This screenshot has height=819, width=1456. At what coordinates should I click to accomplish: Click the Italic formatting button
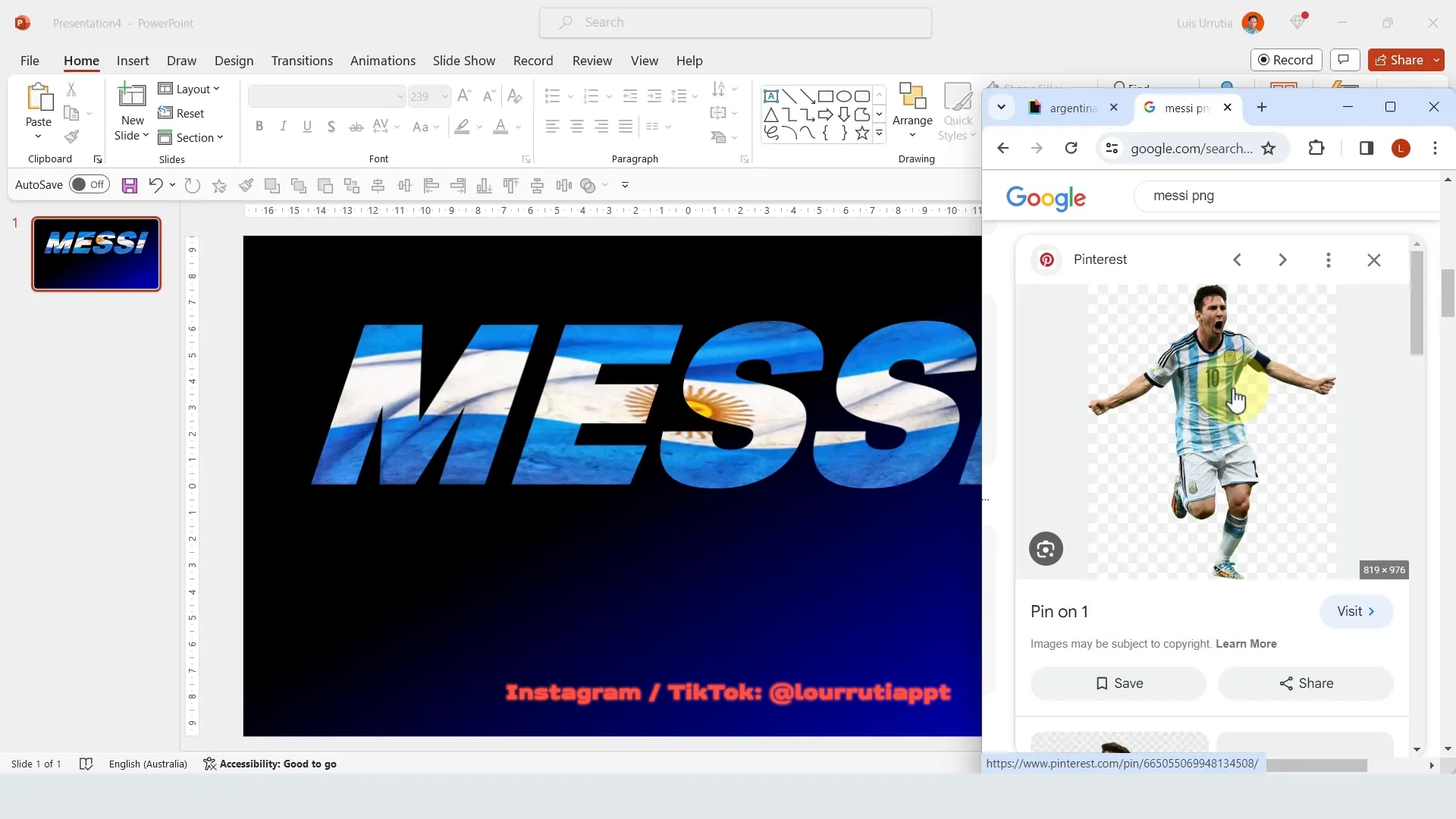[283, 127]
